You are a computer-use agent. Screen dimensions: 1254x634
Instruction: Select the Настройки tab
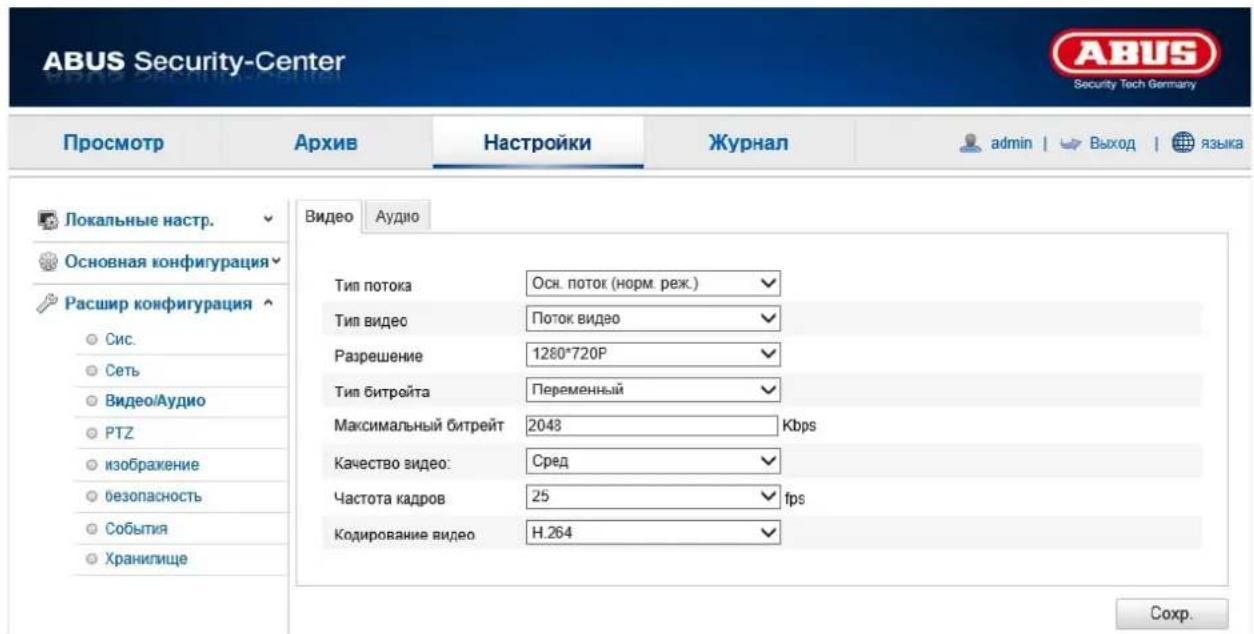(x=537, y=143)
